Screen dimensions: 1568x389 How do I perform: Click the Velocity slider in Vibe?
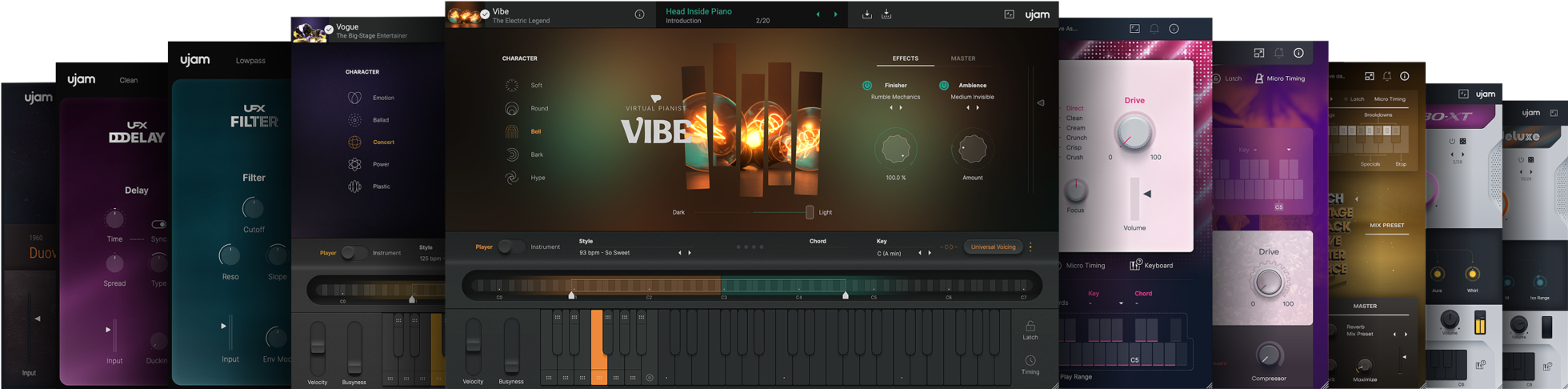474,346
